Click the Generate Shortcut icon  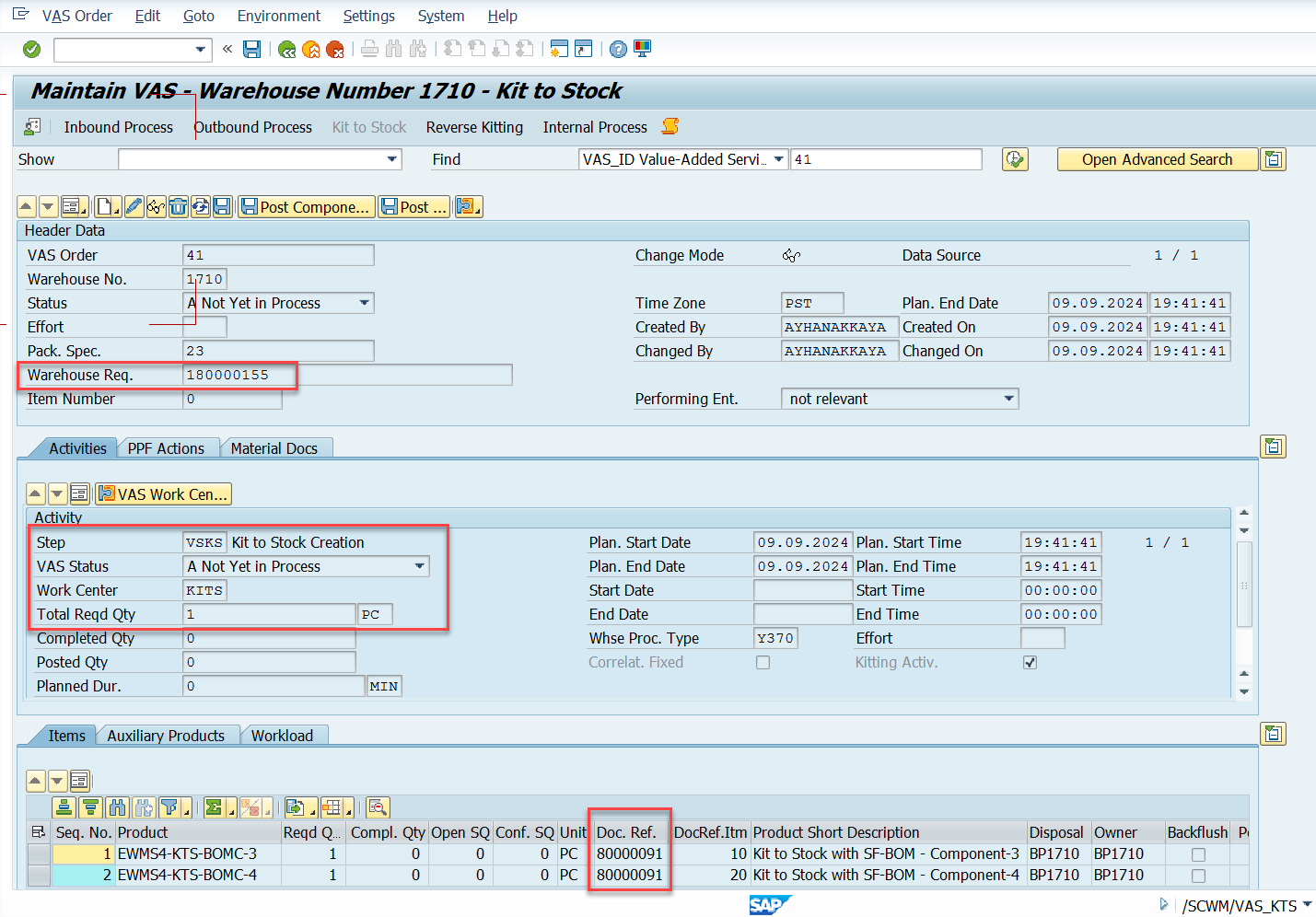(583, 49)
